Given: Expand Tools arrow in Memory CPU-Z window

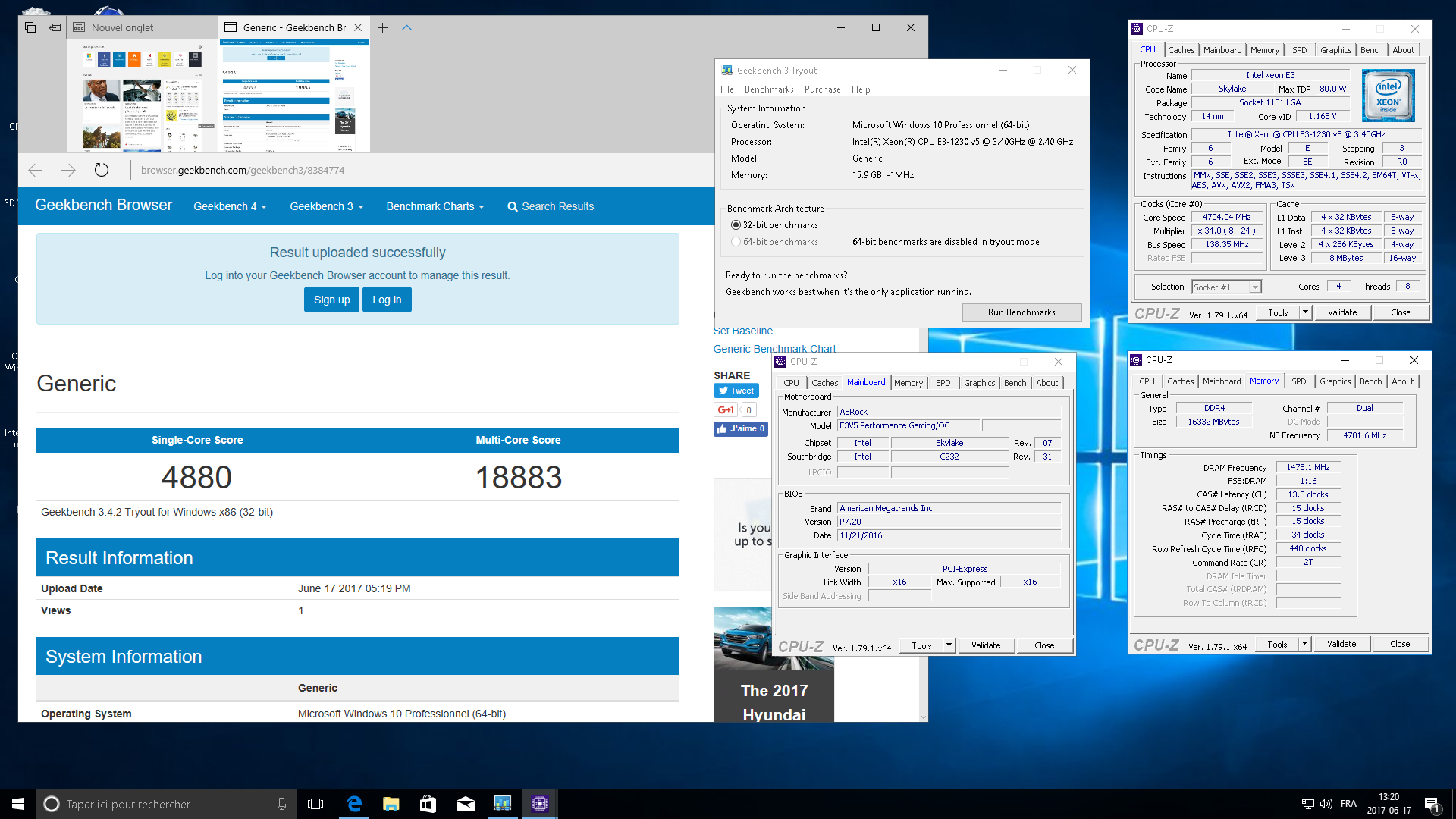Looking at the screenshot, I should (1304, 644).
